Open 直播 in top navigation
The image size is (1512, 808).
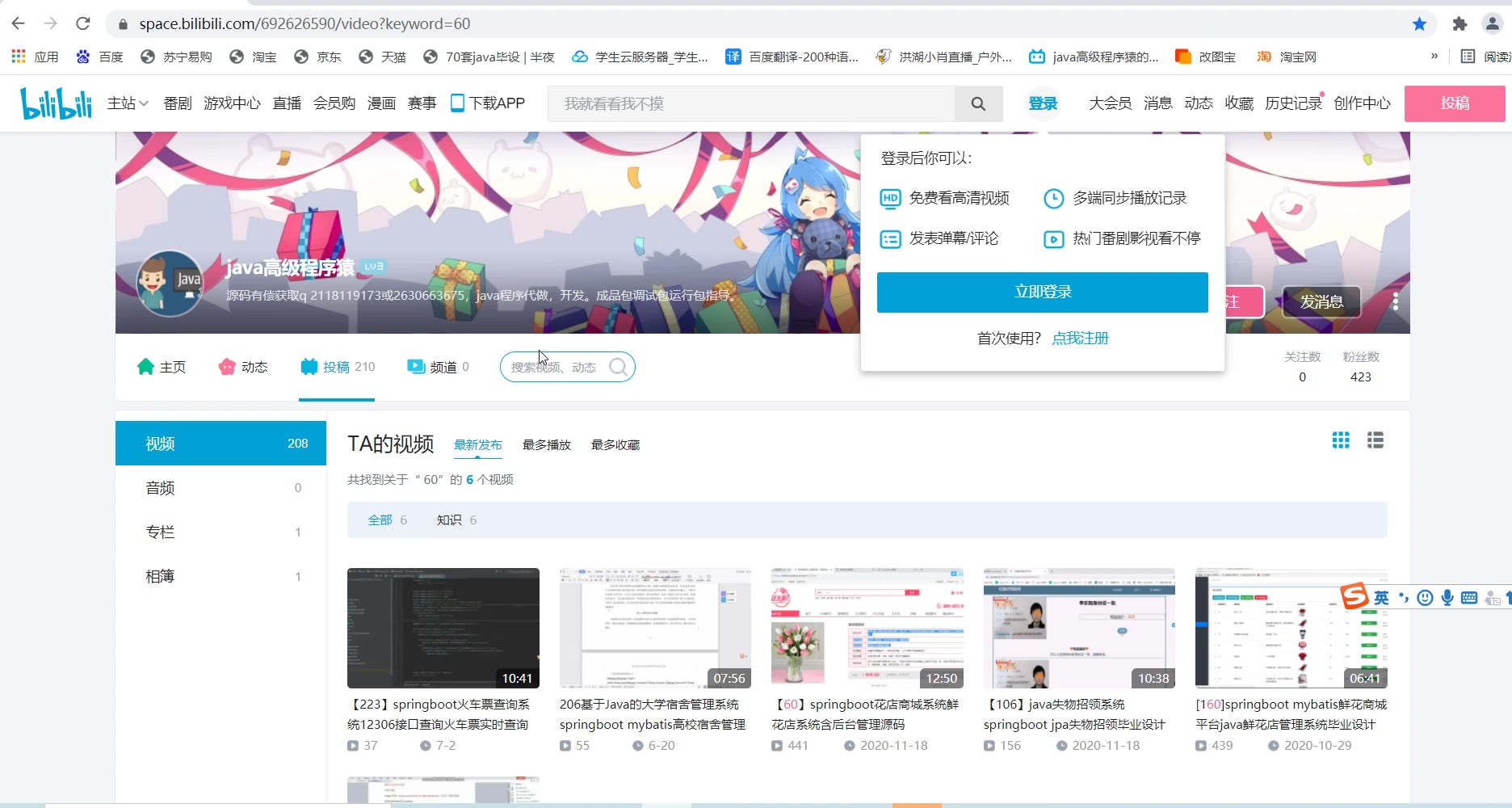(x=287, y=103)
